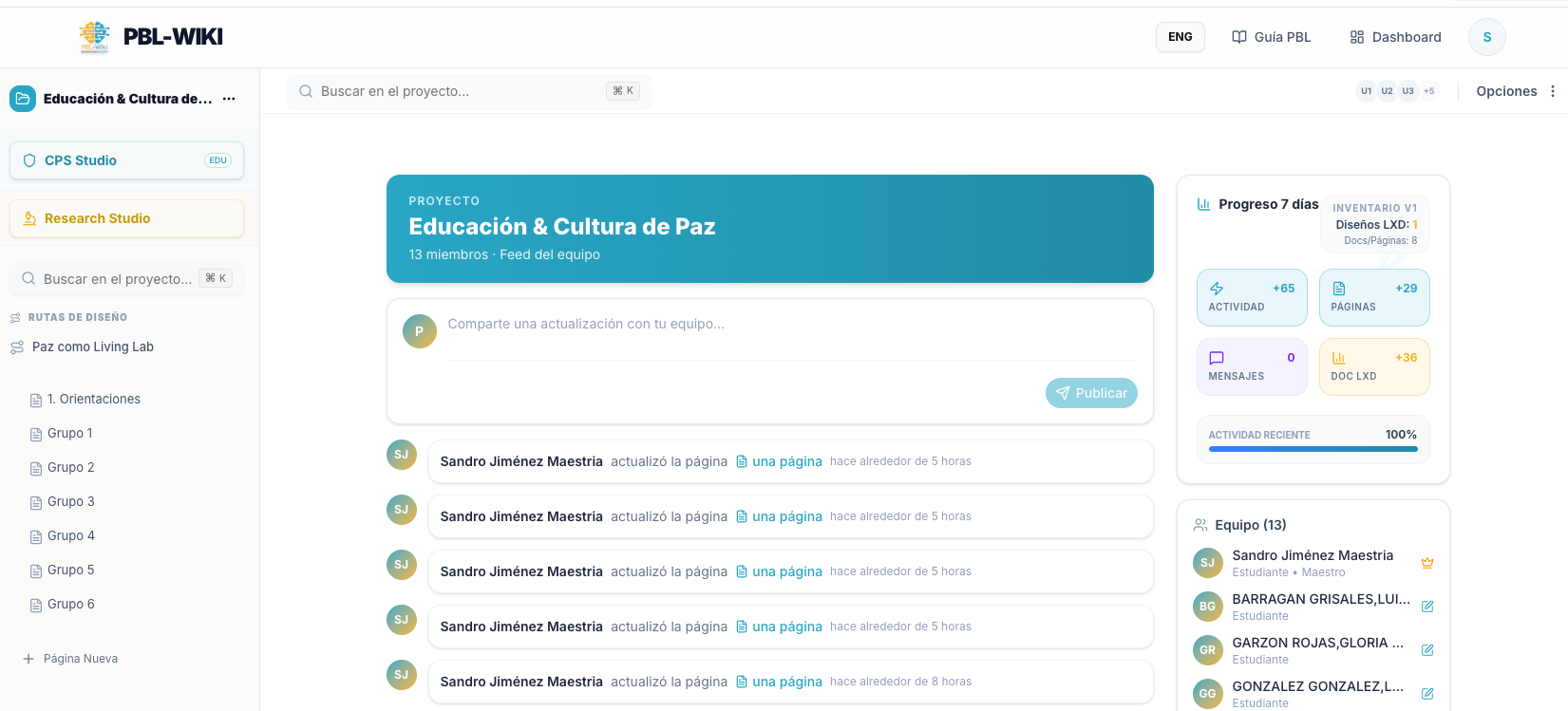Screen dimensions: 1568x711
Task: Click edit icon beside GARZON ROJAS
Action: click(x=1426, y=650)
